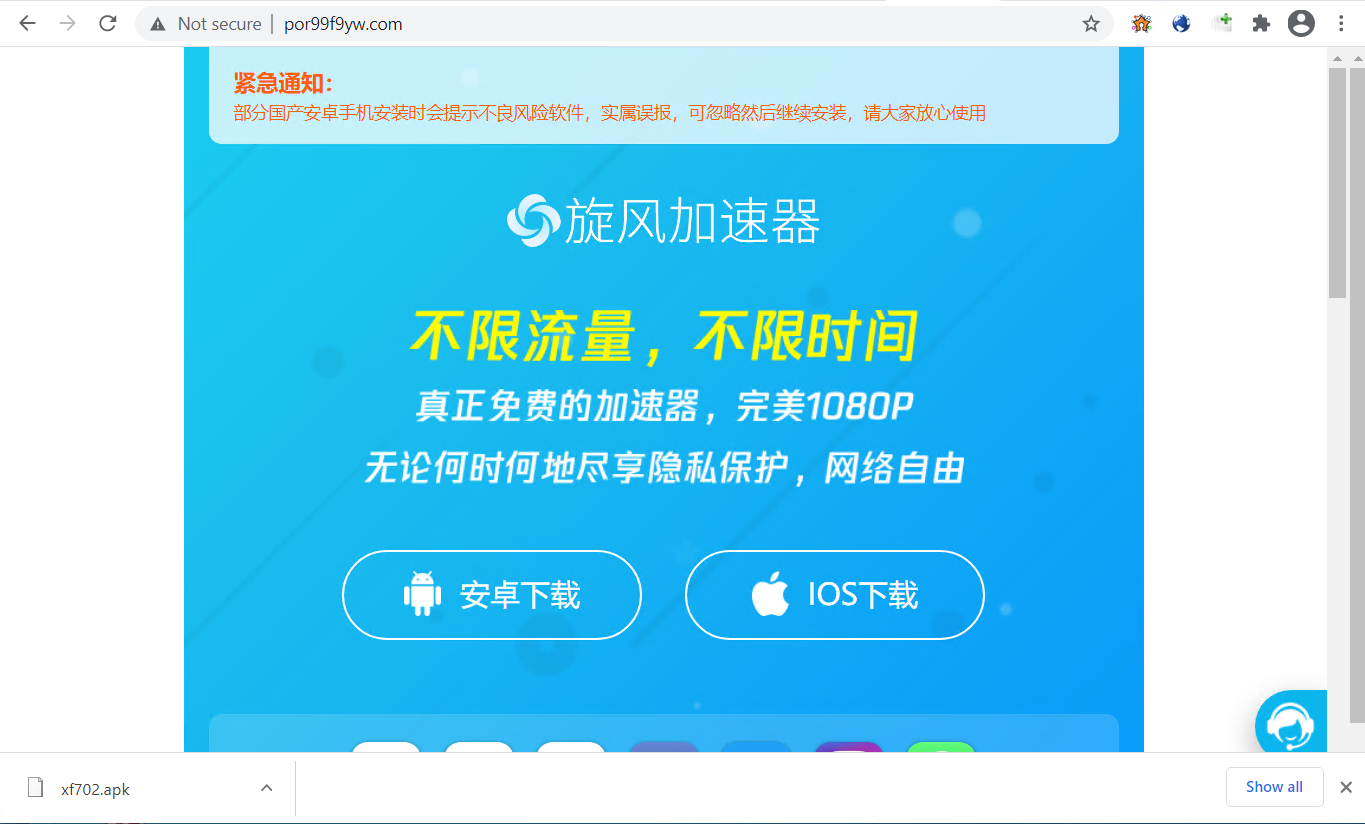Bookmark this page with the star icon
This screenshot has width=1365, height=829.
tap(1091, 24)
